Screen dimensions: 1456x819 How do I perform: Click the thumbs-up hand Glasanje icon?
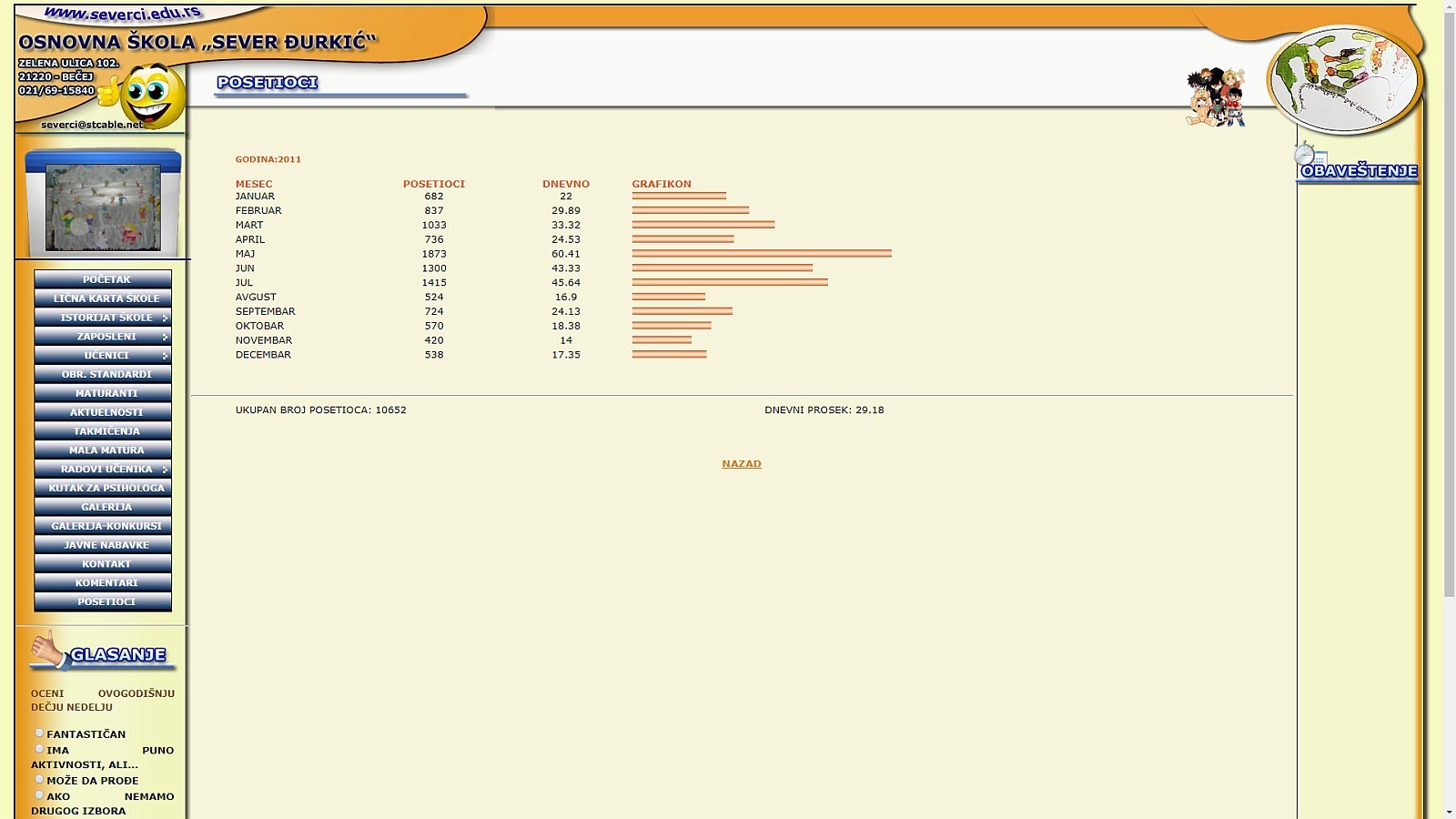tap(49, 650)
